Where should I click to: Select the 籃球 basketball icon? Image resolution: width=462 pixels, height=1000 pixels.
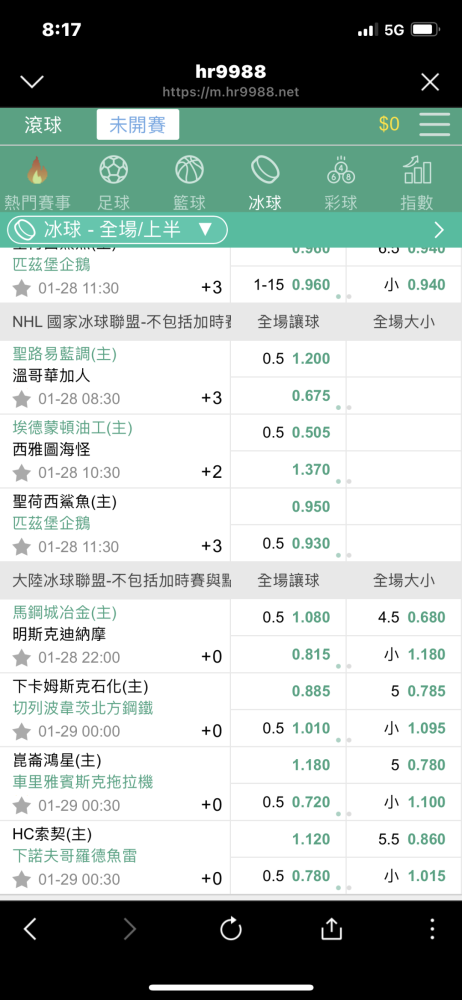(190, 170)
